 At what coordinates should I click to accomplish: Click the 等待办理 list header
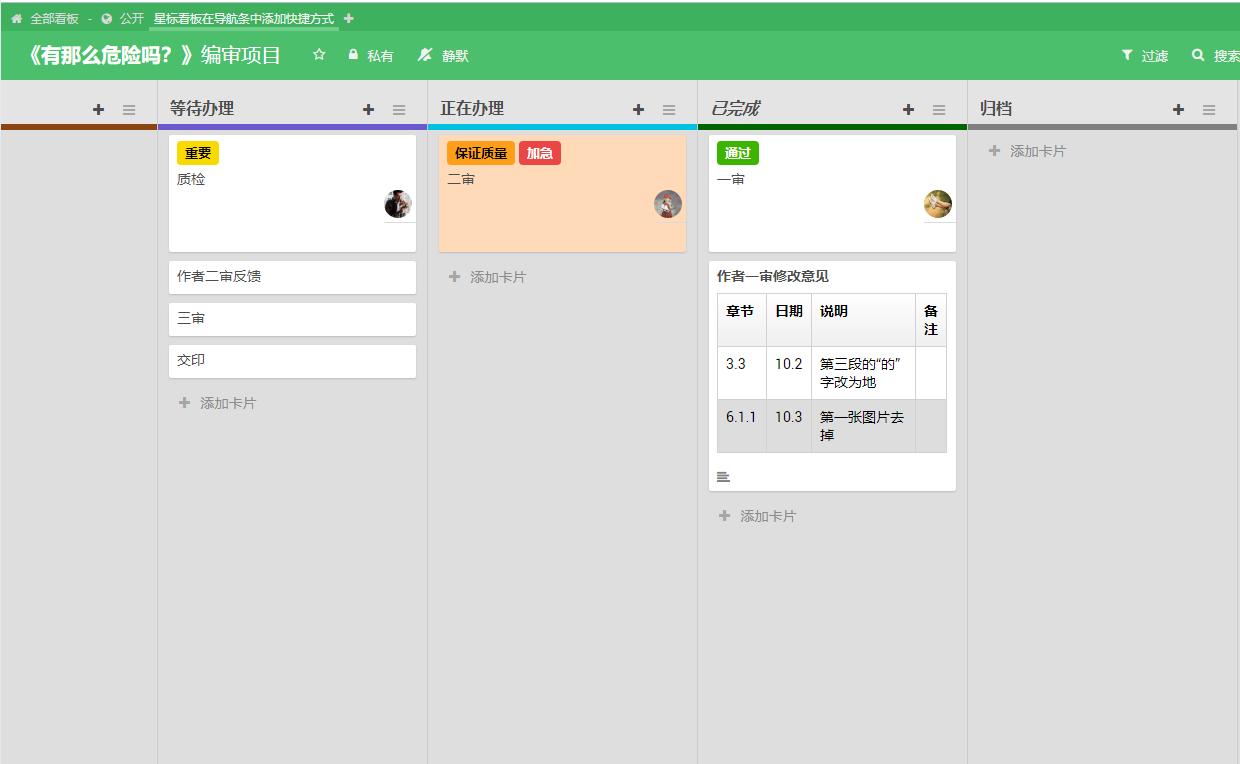coord(202,109)
